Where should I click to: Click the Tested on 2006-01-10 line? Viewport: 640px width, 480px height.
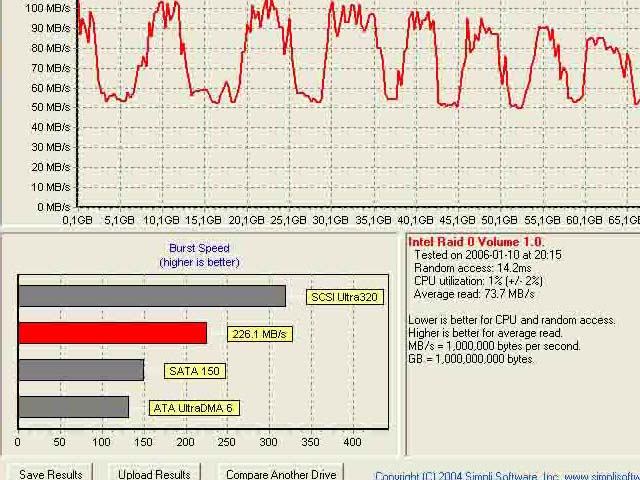pos(488,255)
